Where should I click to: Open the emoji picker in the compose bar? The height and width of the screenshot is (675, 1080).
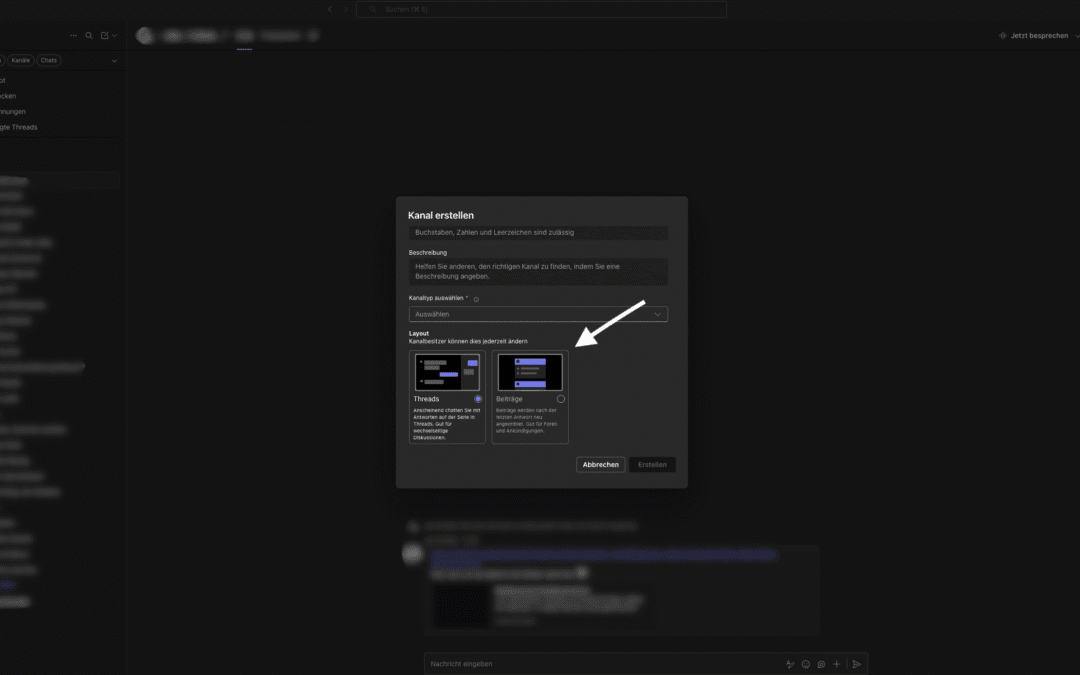click(805, 664)
